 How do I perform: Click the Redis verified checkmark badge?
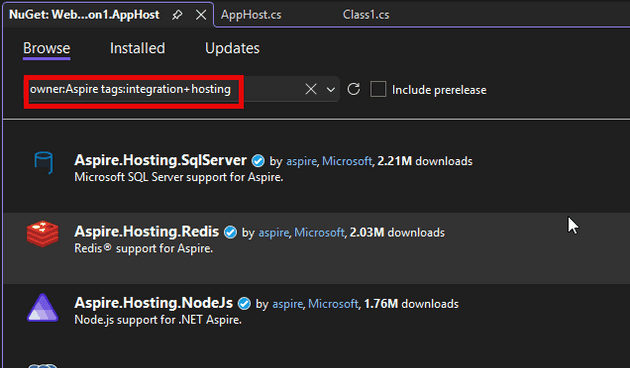(x=230, y=233)
